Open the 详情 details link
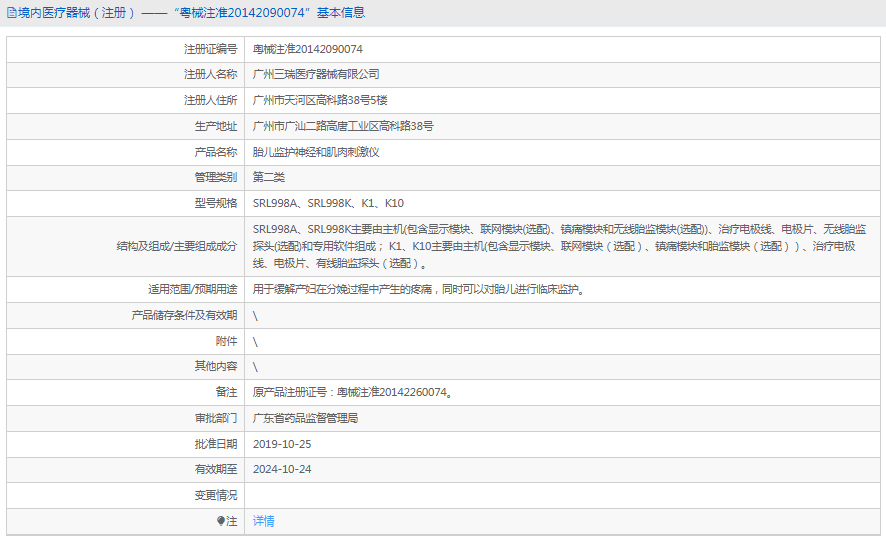Image resolution: width=886 pixels, height=541 pixels. pos(263,521)
